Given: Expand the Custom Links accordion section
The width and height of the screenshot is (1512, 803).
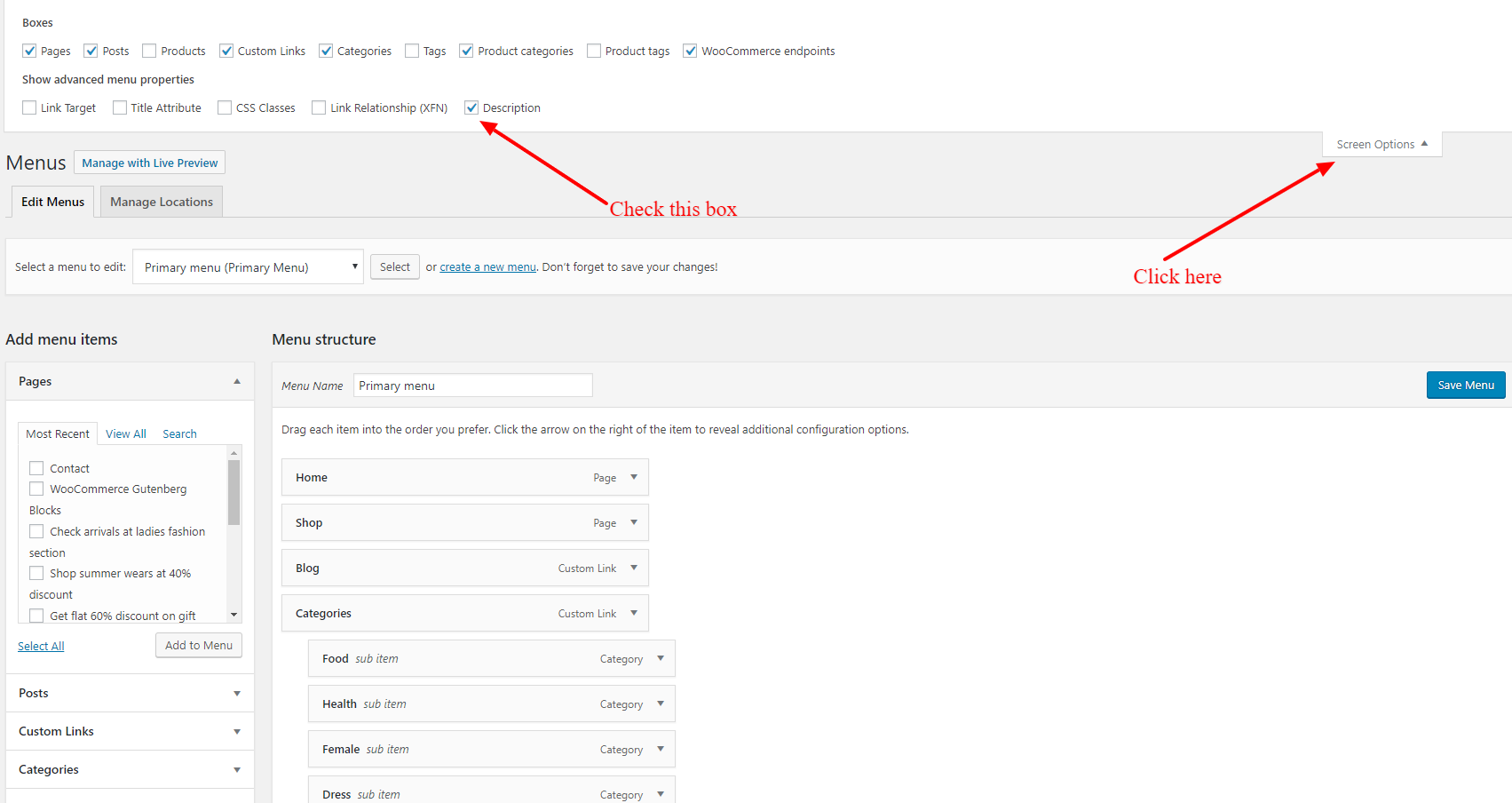Looking at the screenshot, I should coord(130,731).
